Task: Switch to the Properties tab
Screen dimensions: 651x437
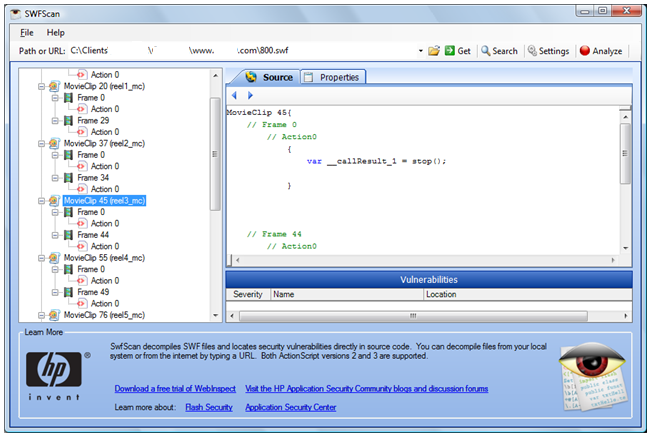Action: click(x=333, y=77)
